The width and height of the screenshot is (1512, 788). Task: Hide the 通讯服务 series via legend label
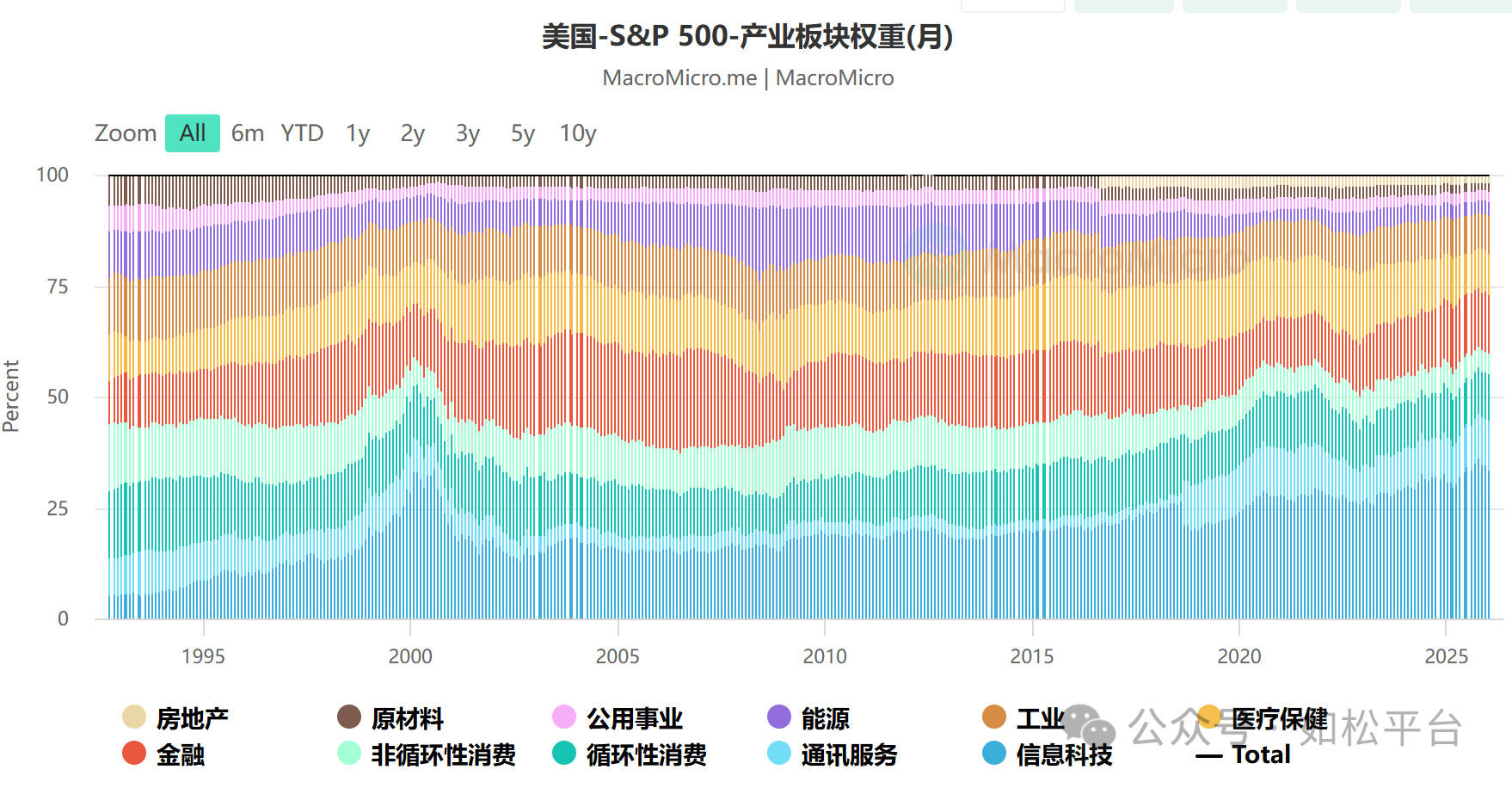coord(849,754)
